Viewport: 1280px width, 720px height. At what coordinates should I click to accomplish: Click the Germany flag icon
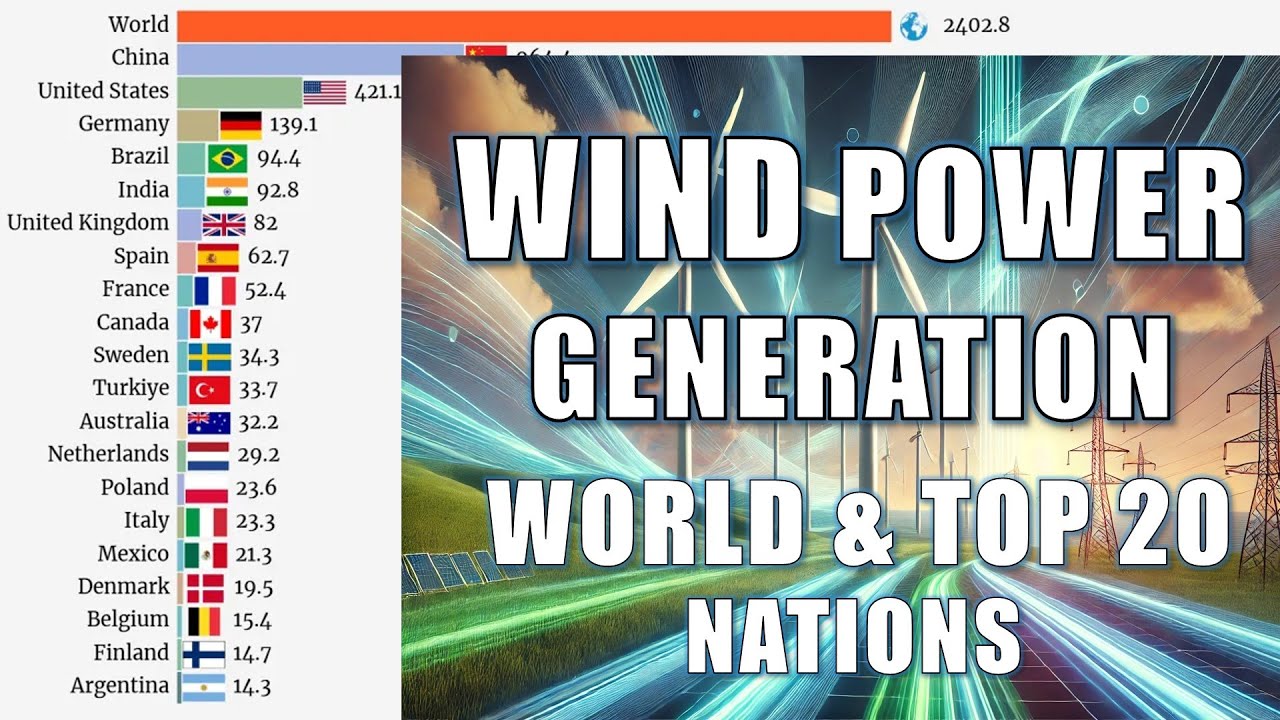click(240, 124)
